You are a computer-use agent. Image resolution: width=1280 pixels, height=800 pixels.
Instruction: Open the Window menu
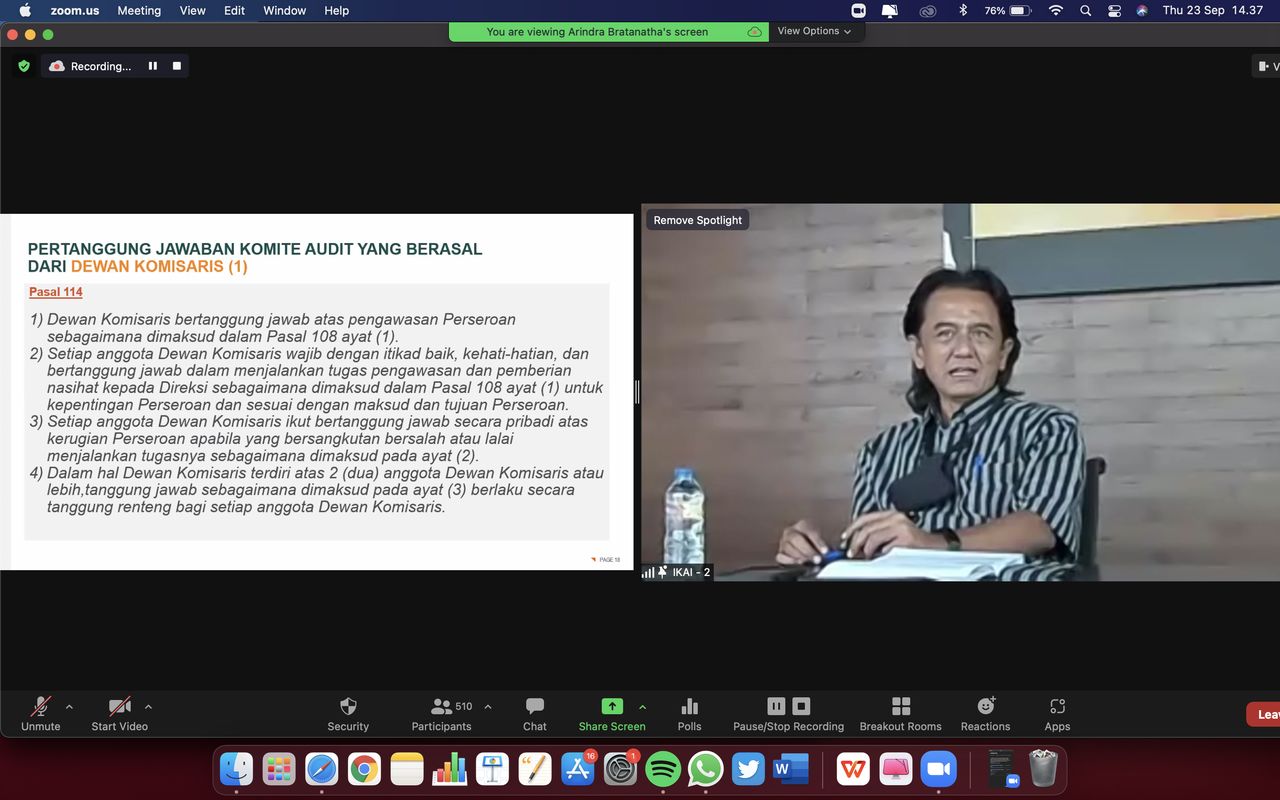pyautogui.click(x=285, y=10)
